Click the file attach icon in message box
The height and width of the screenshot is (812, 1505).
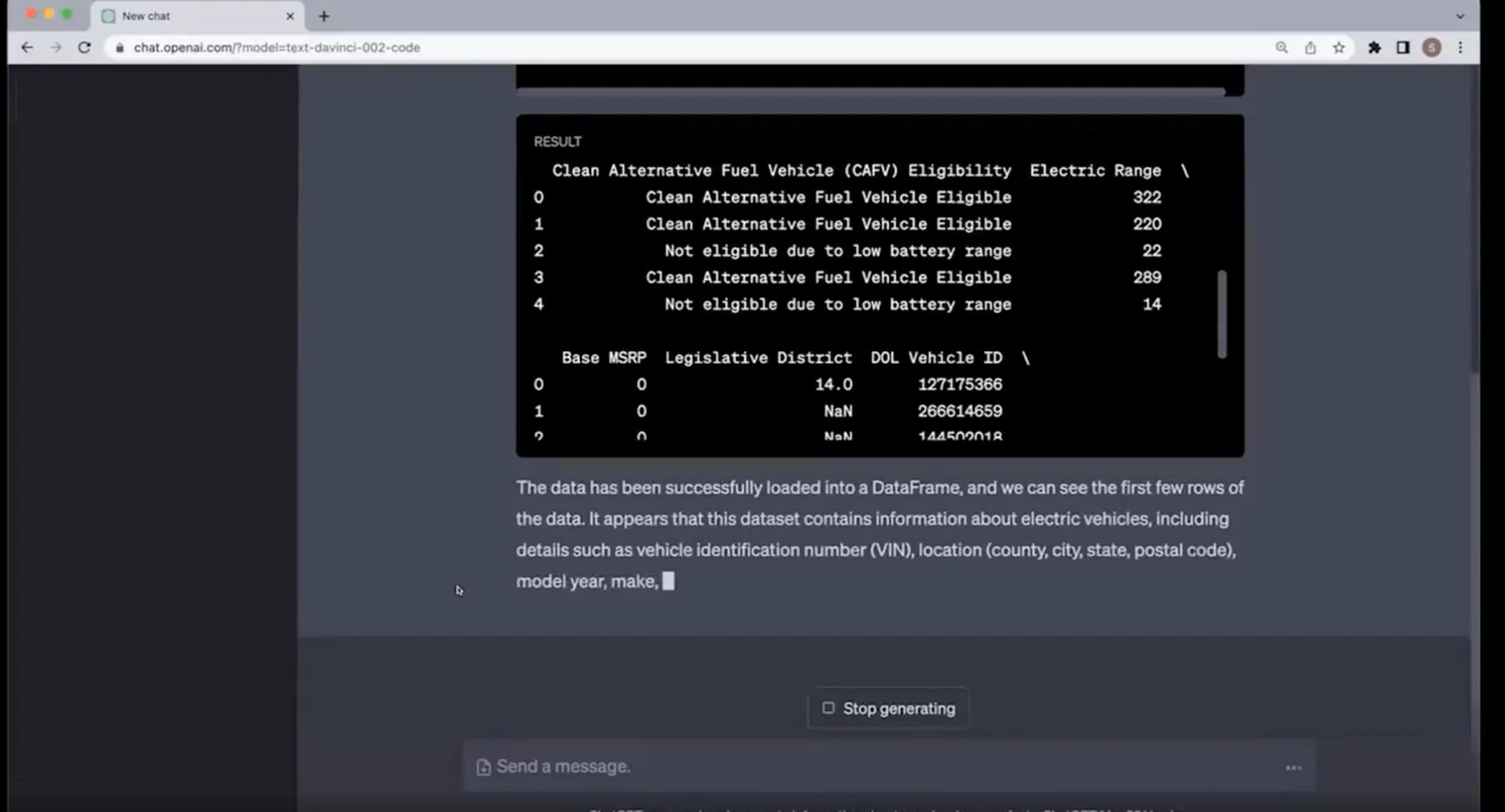click(483, 767)
